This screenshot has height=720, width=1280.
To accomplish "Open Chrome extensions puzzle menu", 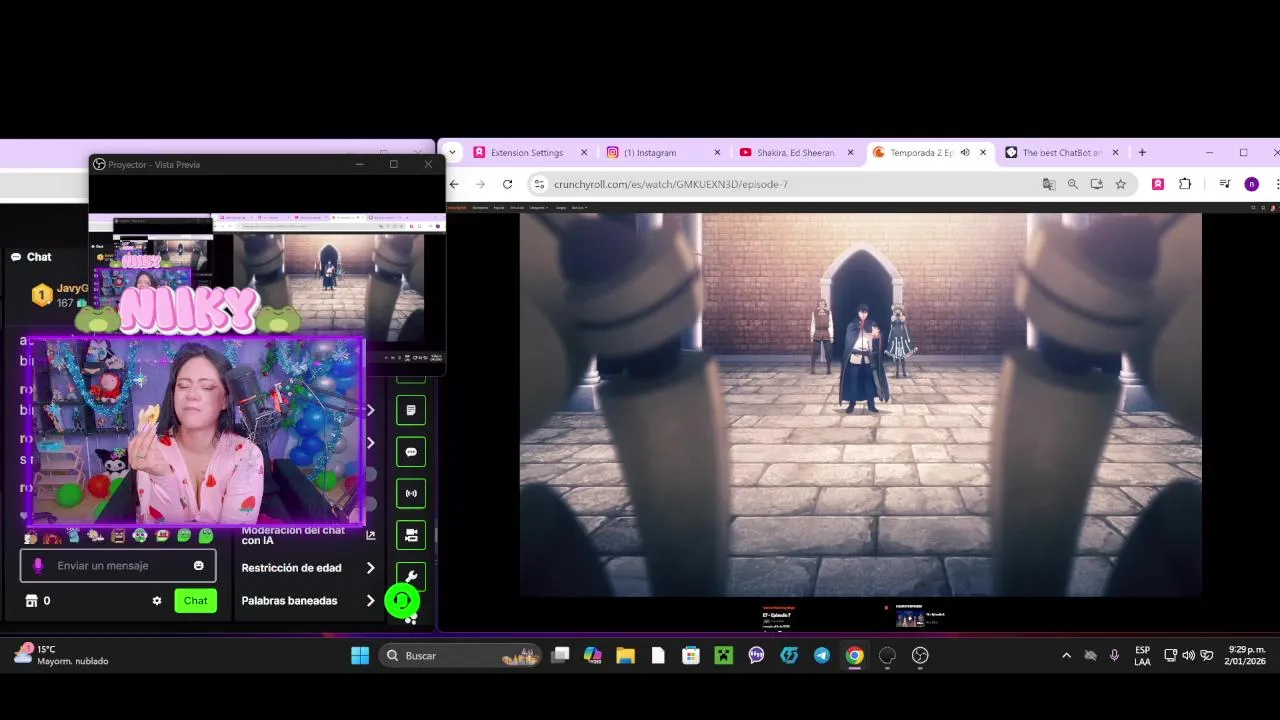I will [1185, 184].
